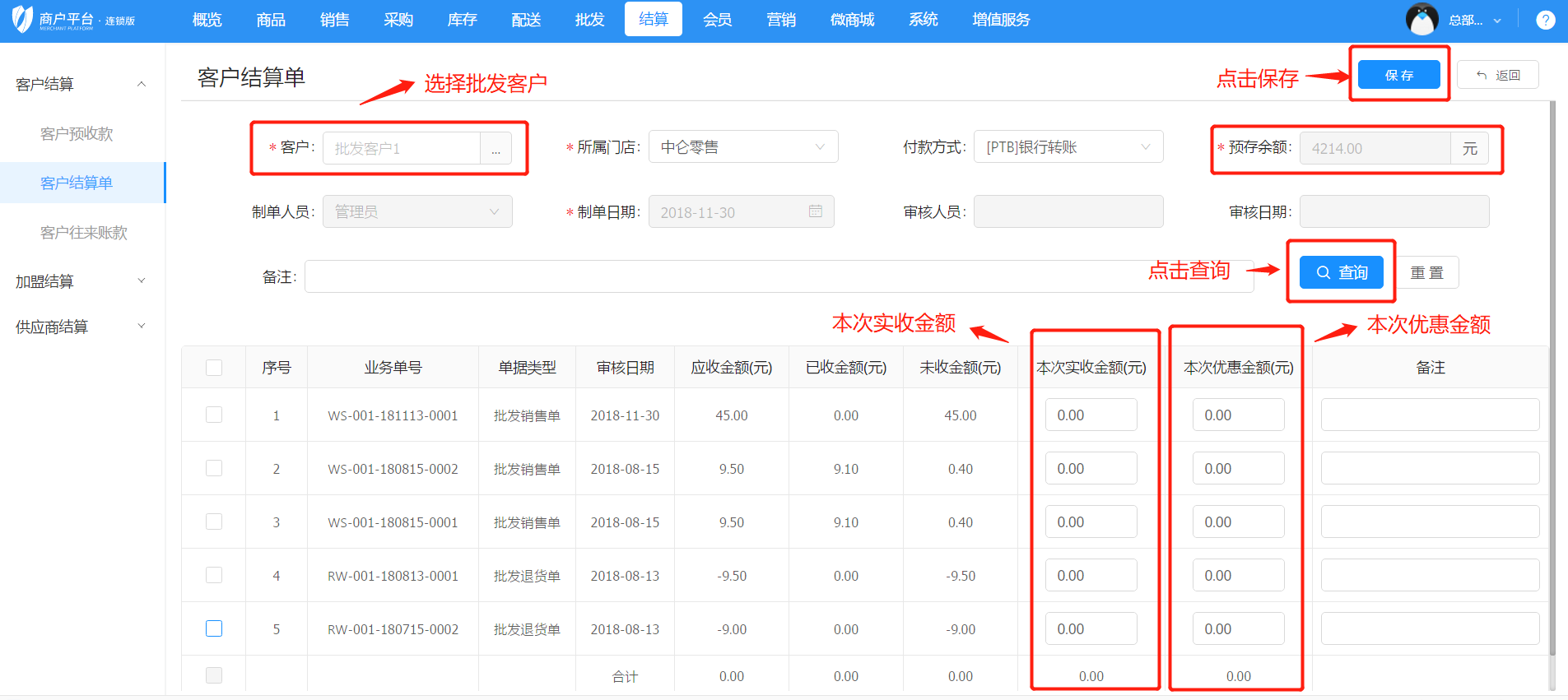The image size is (1568, 700).
Task: Switch to the 批发 top menu
Action: (589, 20)
